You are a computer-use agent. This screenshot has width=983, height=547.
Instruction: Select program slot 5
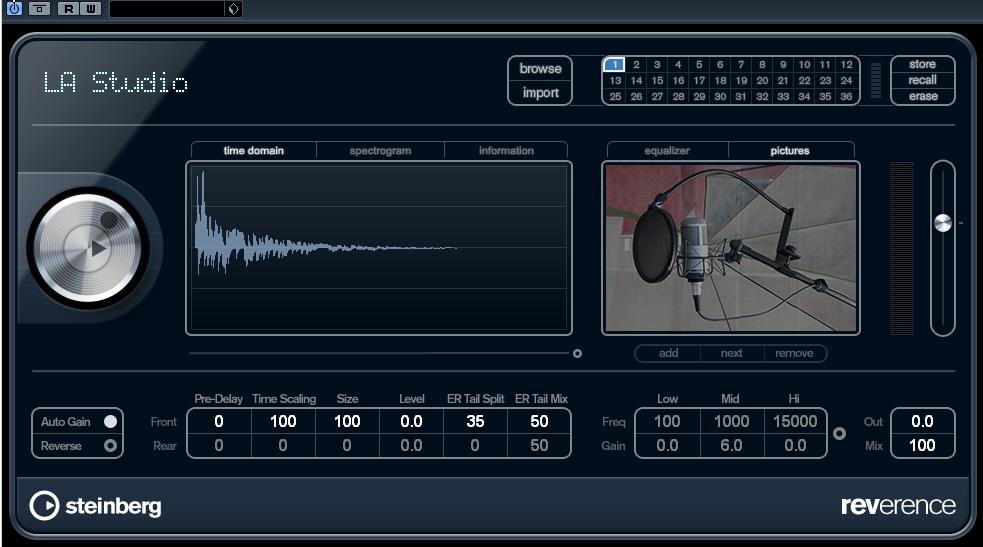(699, 65)
